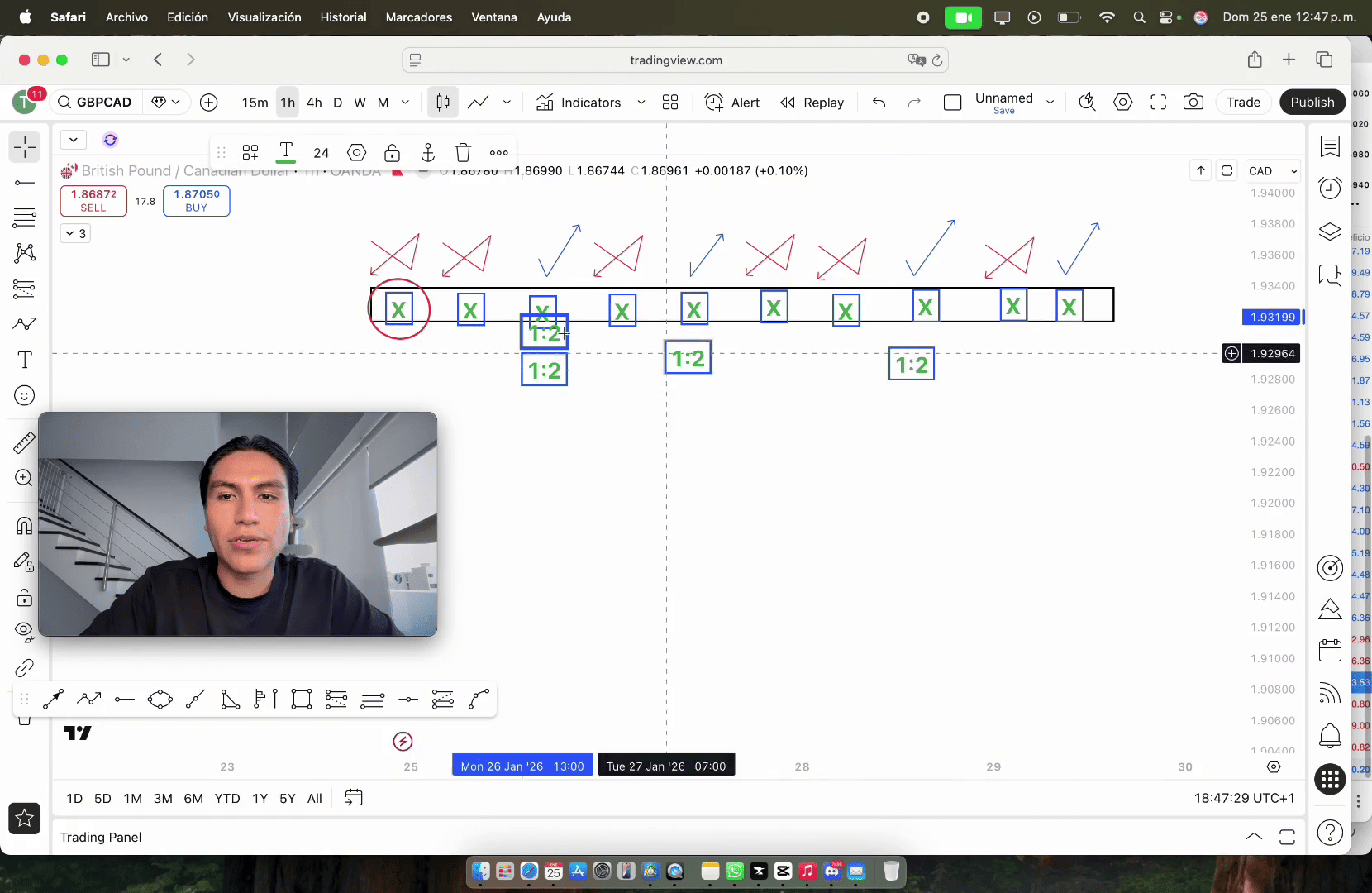
Task: Hide all drawings with eye icon
Action: click(24, 632)
